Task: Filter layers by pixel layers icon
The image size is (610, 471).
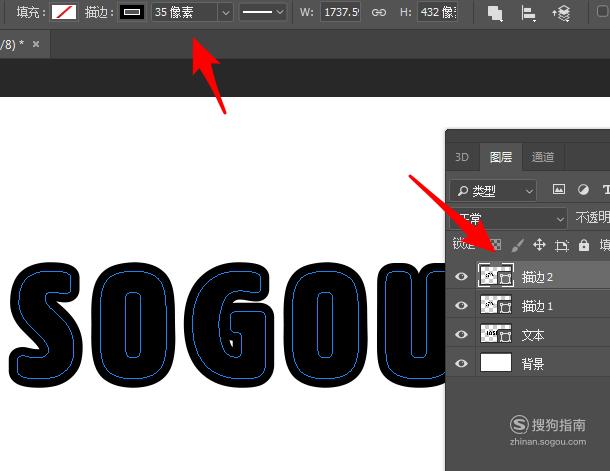Action: tap(559, 189)
